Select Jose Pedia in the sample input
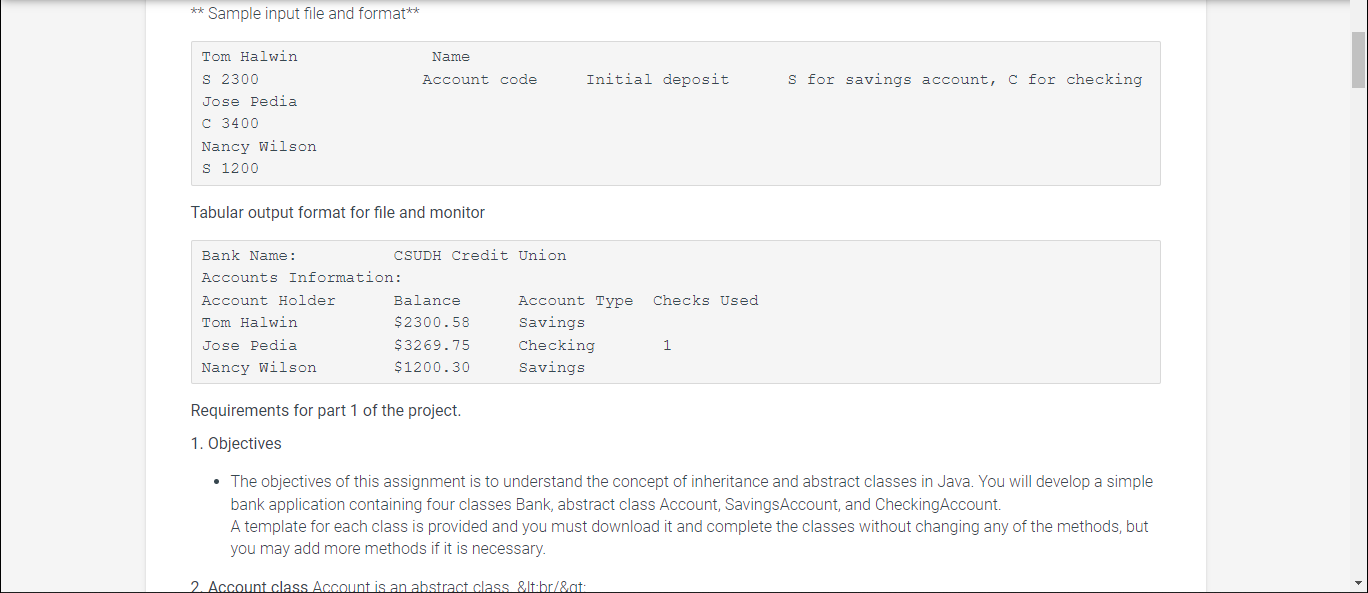The height and width of the screenshot is (593, 1368). (249, 101)
